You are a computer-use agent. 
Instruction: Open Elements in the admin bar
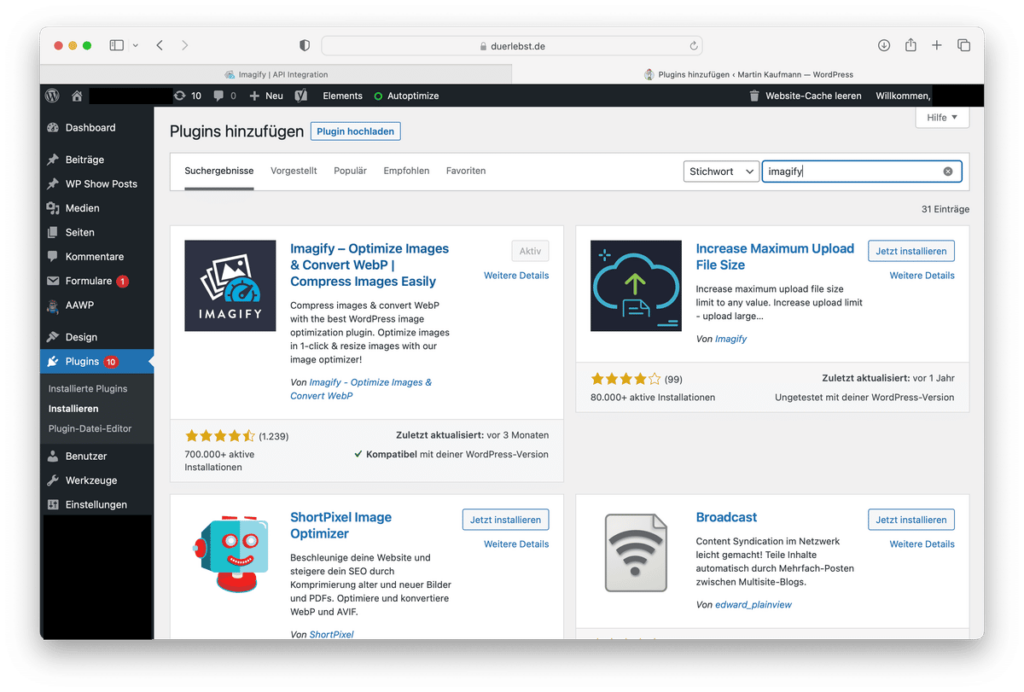pos(342,95)
